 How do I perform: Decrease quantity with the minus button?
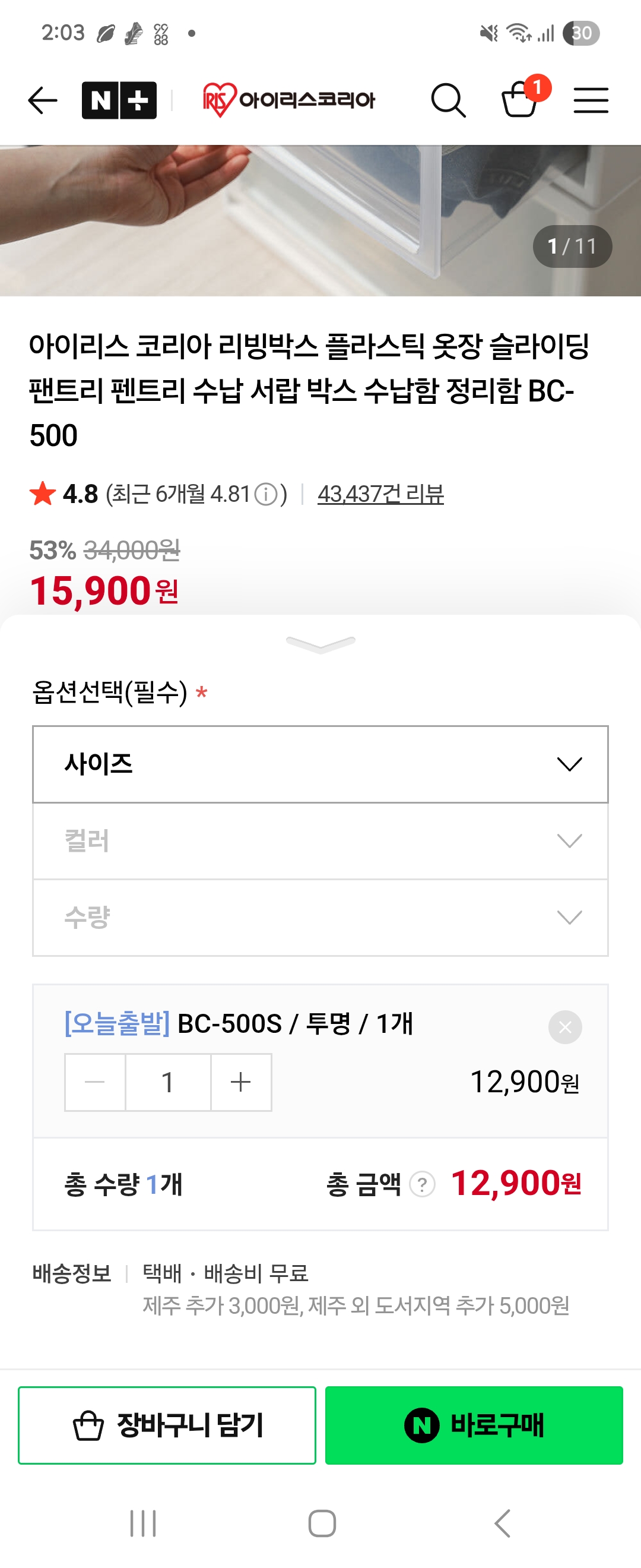tap(95, 1082)
